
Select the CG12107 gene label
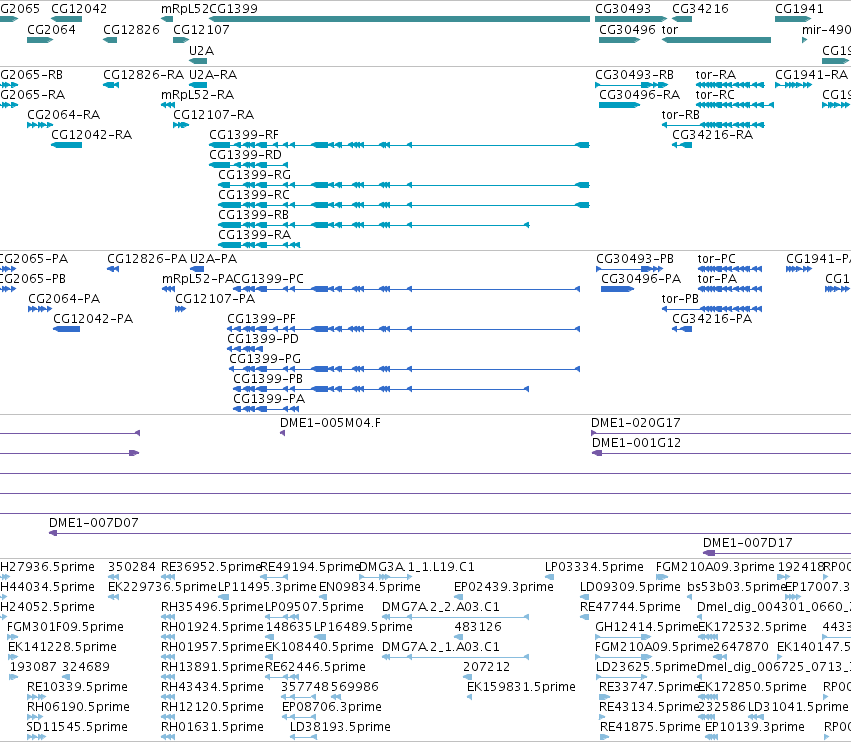[x=201, y=29]
